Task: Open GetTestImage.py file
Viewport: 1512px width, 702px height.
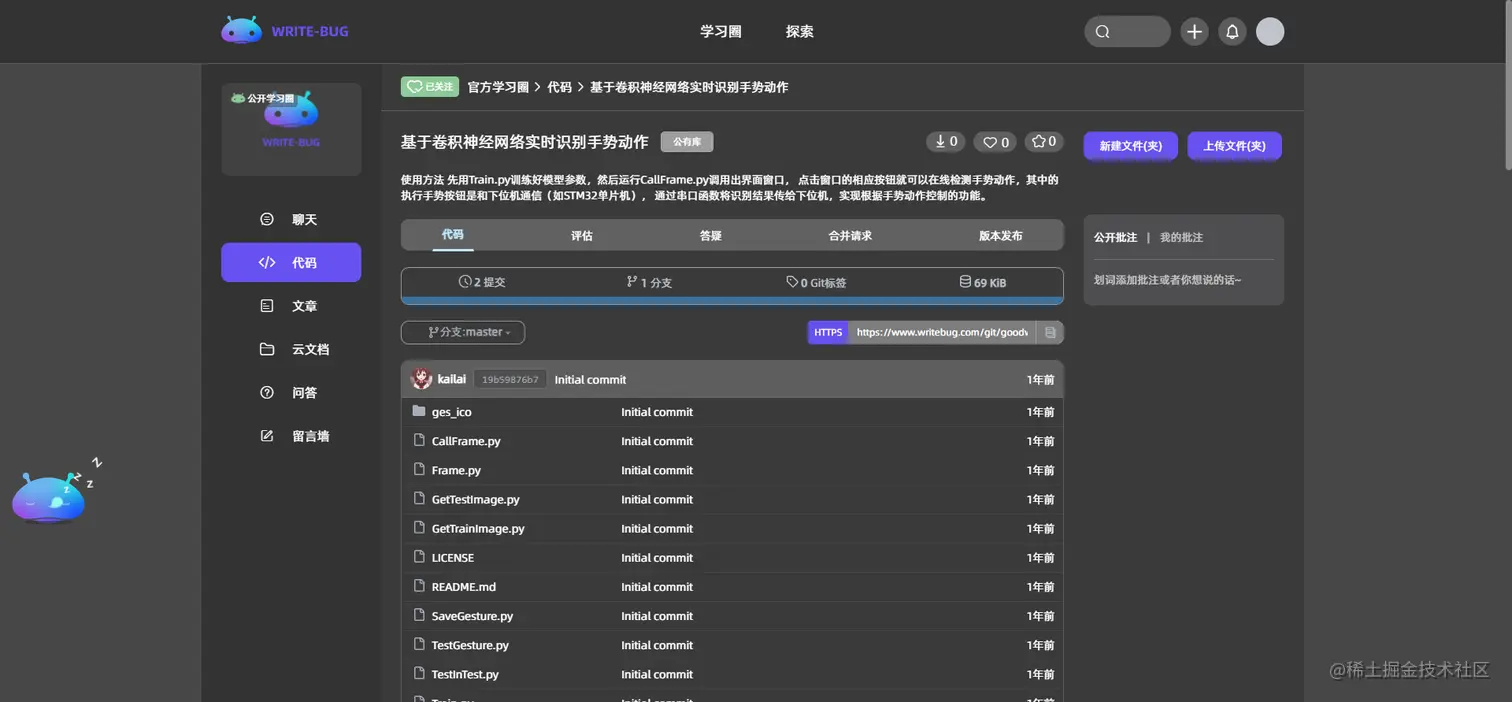Action: tap(475, 499)
